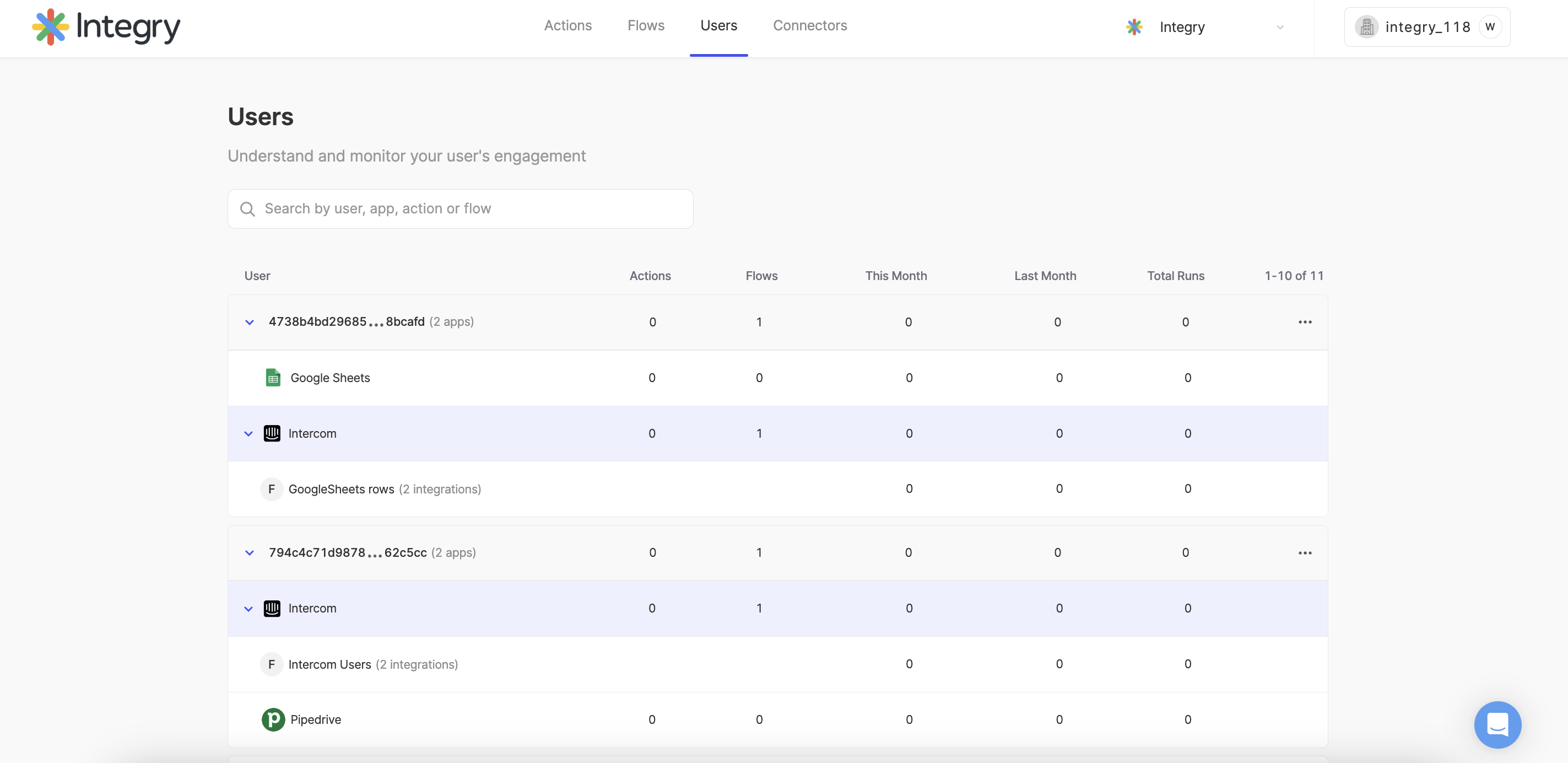
Task: Click the Google Sheets app icon
Action: [x=273, y=378]
